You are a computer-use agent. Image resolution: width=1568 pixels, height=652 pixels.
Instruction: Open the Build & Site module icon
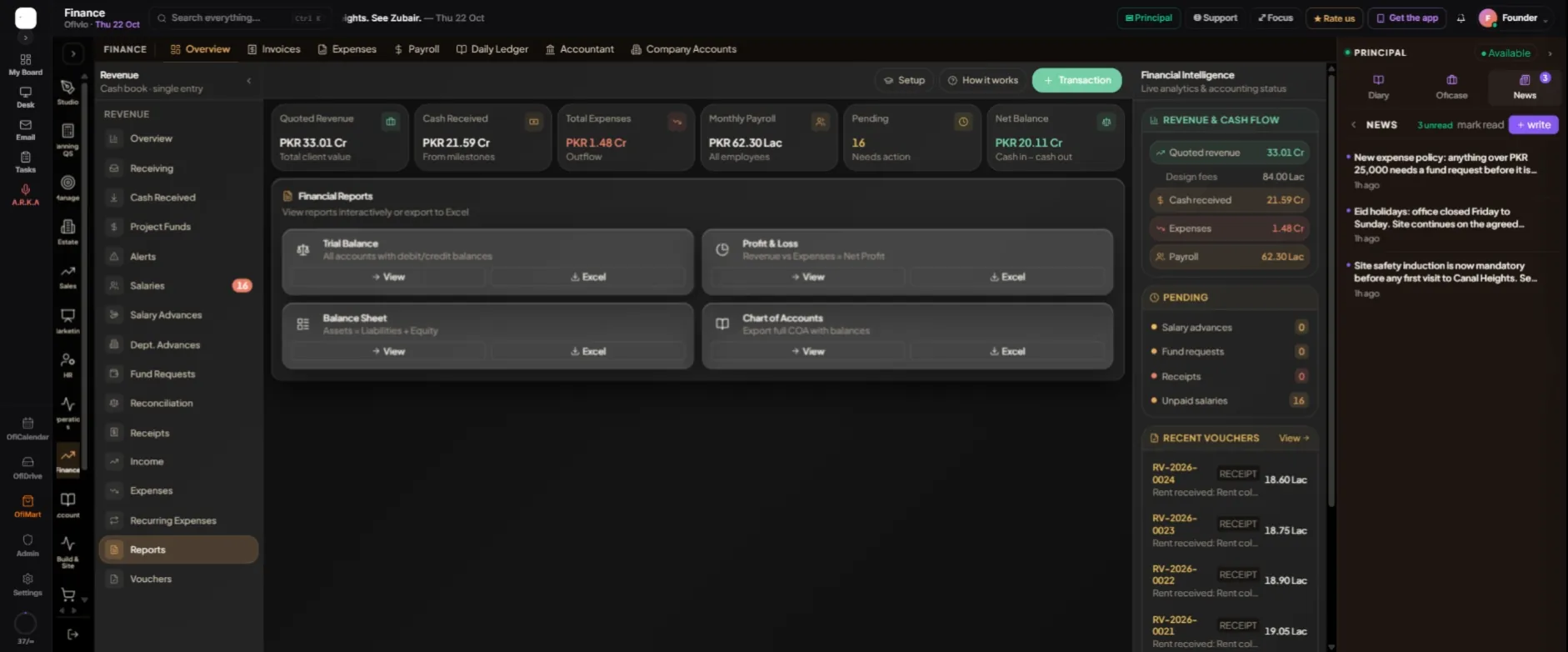coord(67,551)
